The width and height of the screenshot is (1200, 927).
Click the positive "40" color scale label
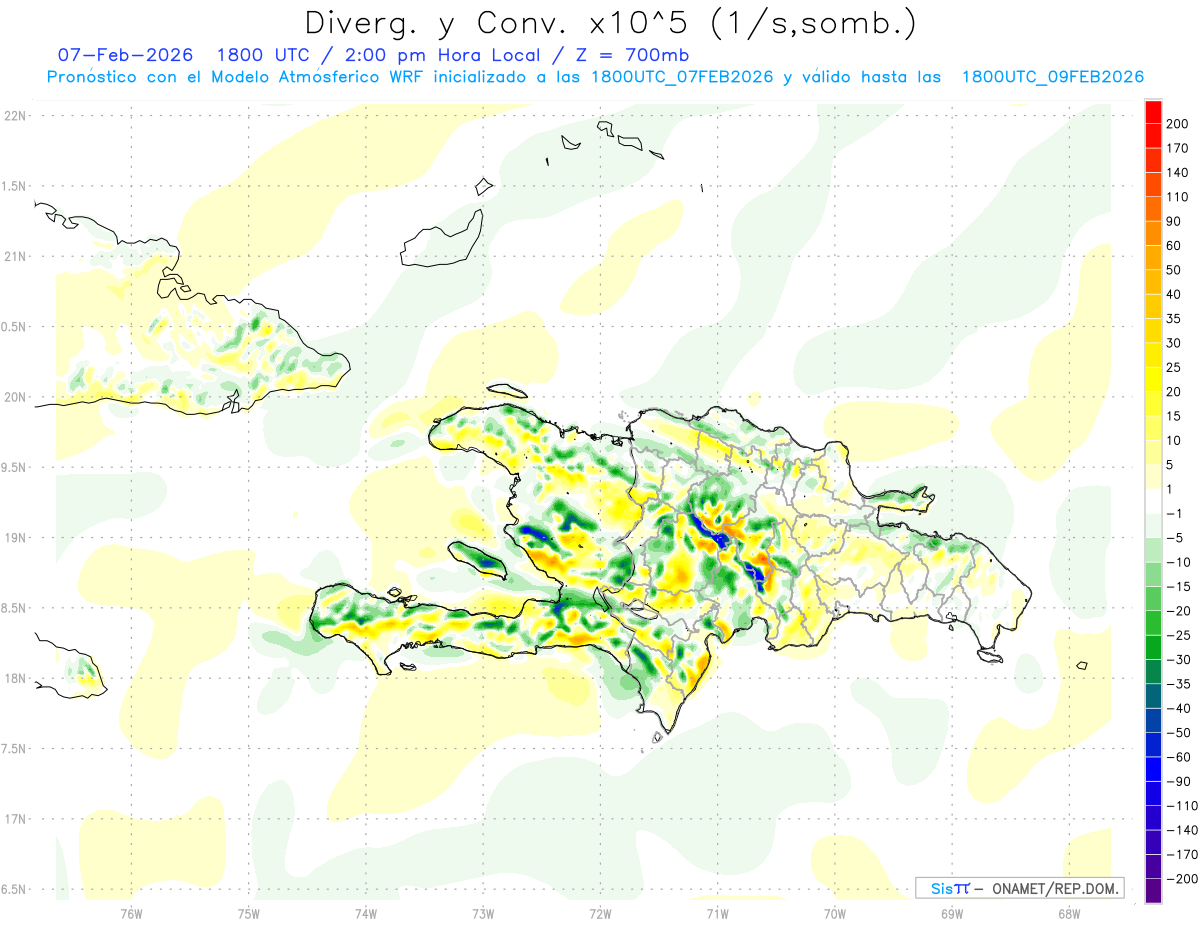pos(1174,294)
